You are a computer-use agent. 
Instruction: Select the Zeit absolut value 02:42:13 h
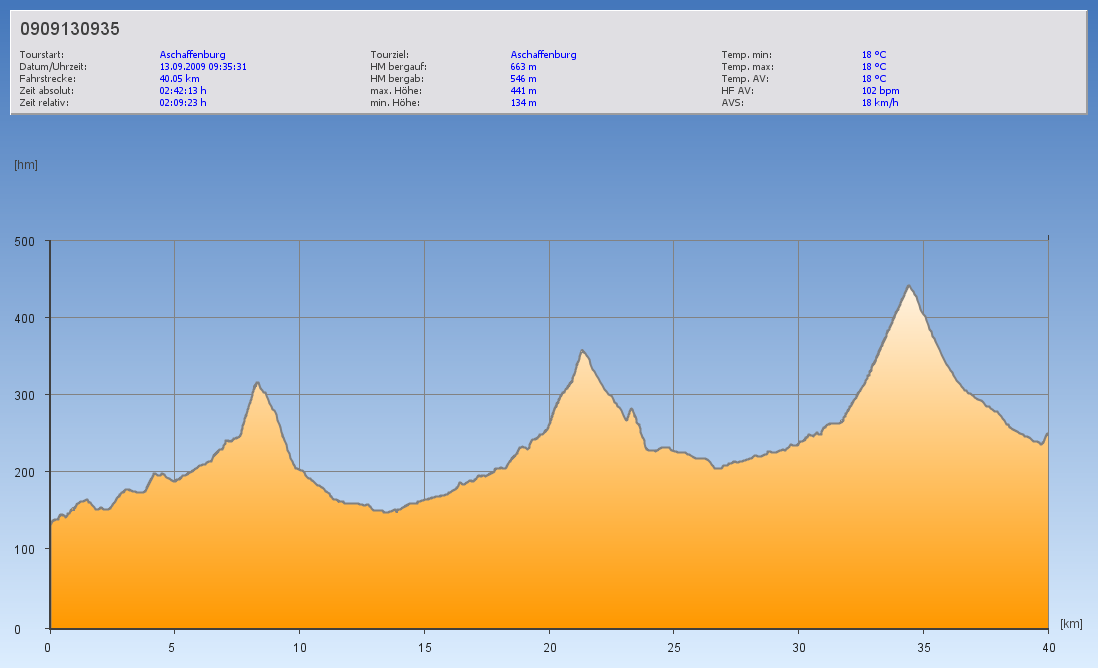click(x=183, y=91)
